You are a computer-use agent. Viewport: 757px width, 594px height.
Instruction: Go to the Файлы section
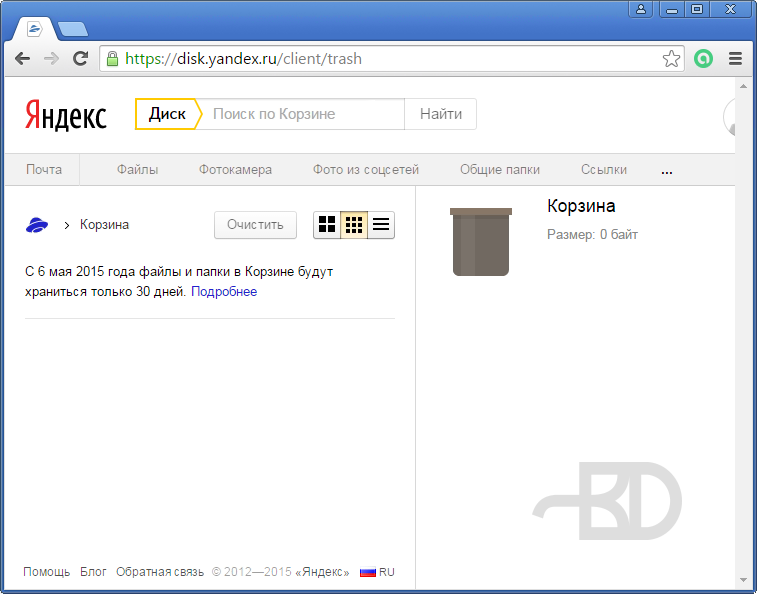138,170
